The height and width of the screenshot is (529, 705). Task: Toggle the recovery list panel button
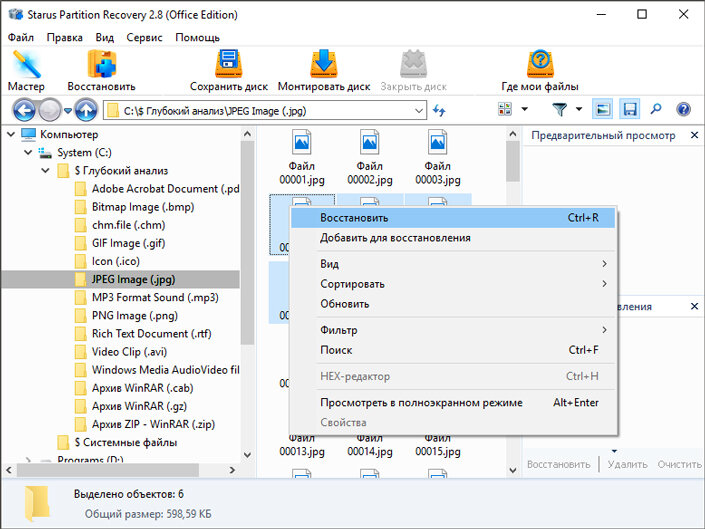point(629,109)
